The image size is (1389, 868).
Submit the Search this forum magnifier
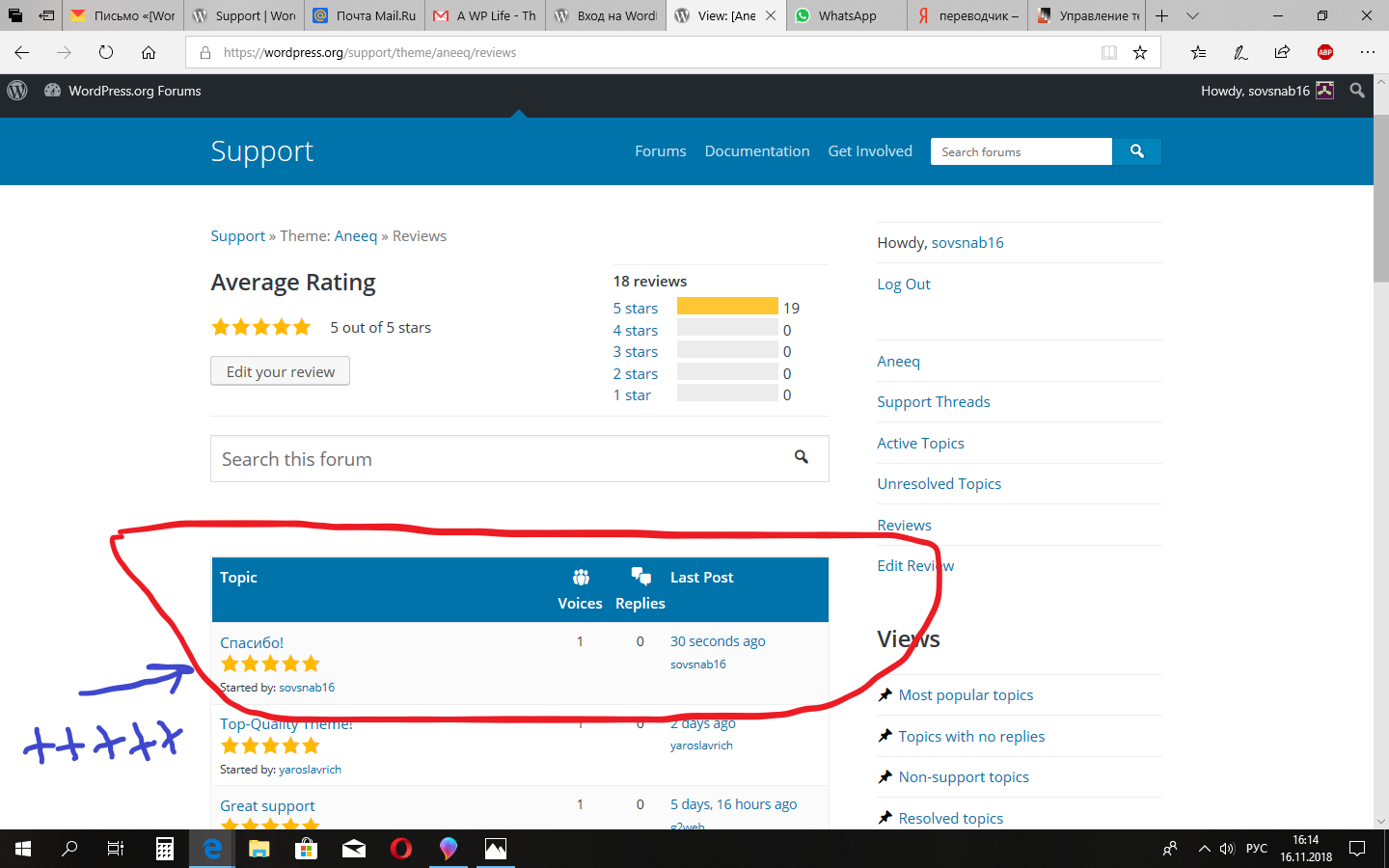(x=802, y=457)
